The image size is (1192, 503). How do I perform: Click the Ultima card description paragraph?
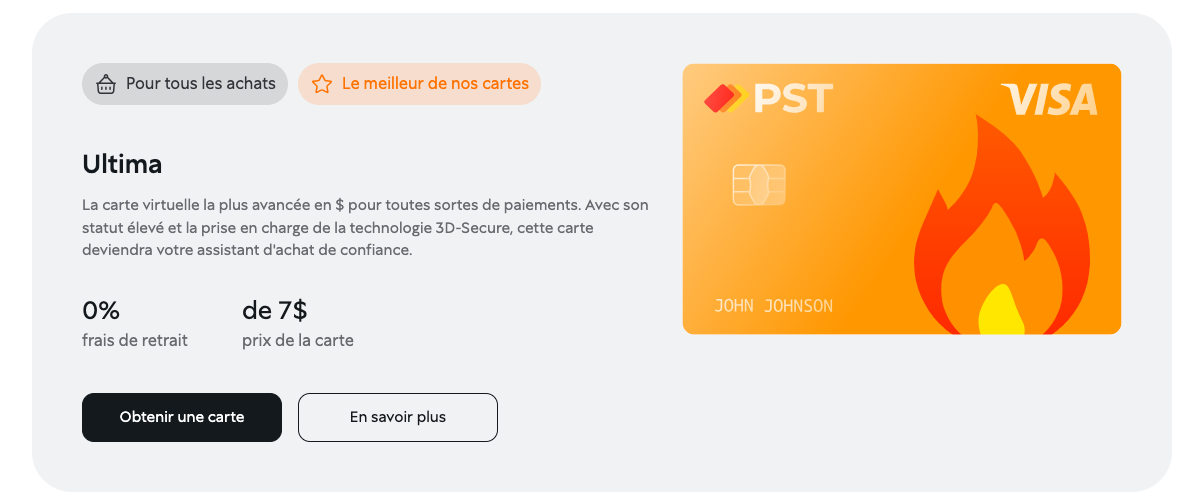click(365, 227)
